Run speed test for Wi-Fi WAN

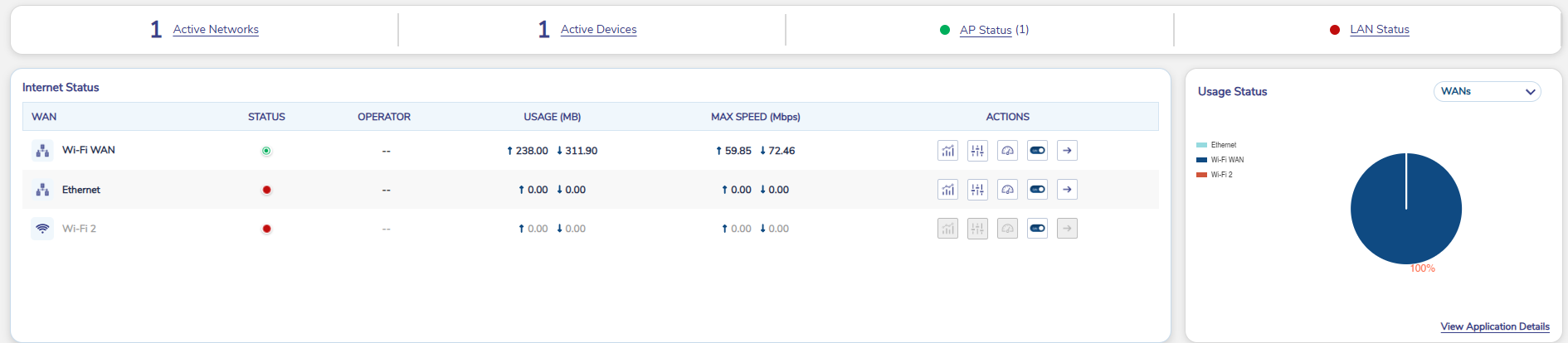coord(1007,151)
